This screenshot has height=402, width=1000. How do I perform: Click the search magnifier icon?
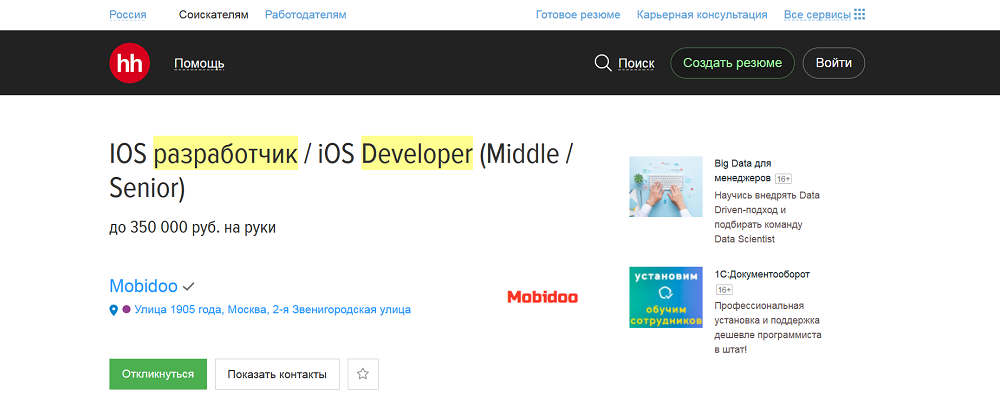point(603,63)
